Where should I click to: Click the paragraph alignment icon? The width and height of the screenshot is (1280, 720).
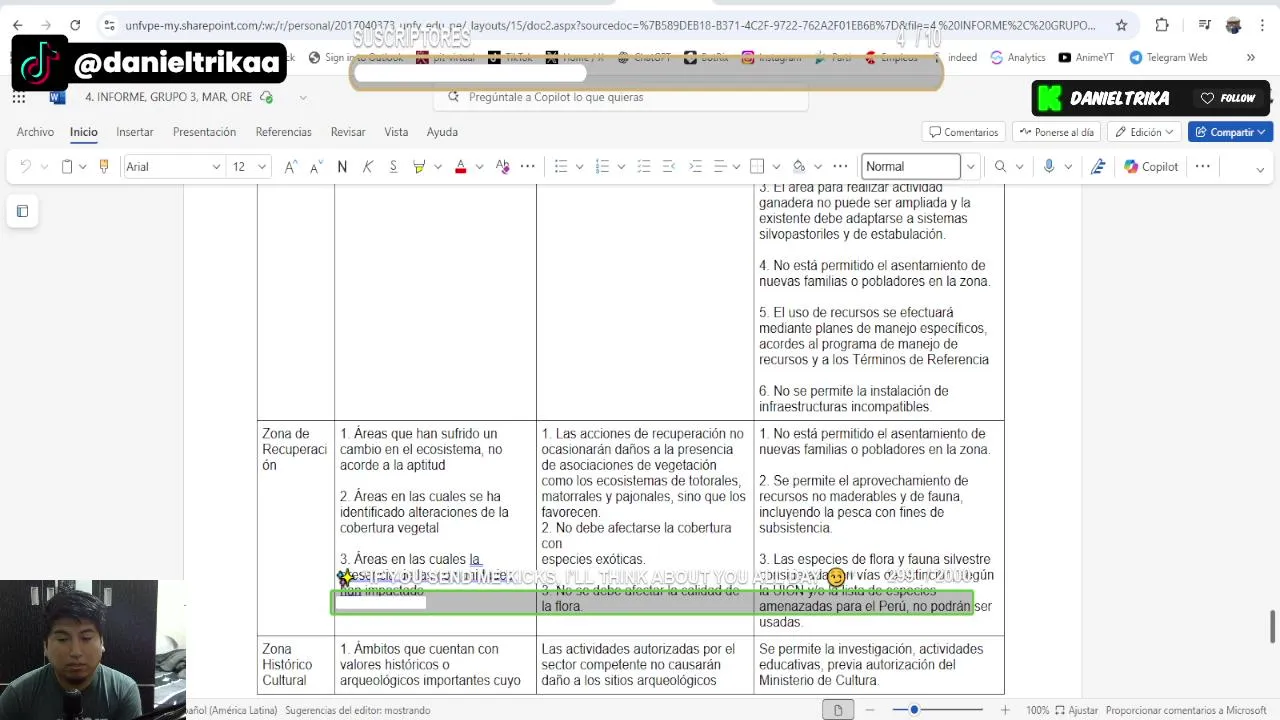pyautogui.click(x=719, y=167)
